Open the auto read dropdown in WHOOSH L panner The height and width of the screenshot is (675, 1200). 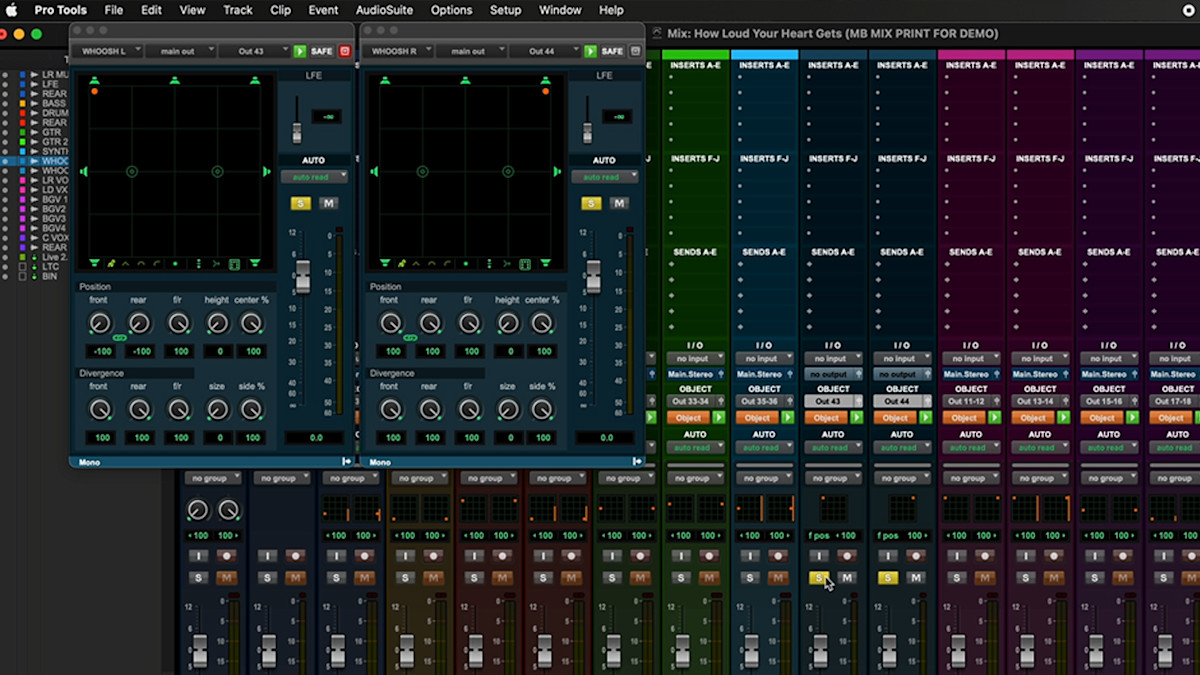pos(314,177)
